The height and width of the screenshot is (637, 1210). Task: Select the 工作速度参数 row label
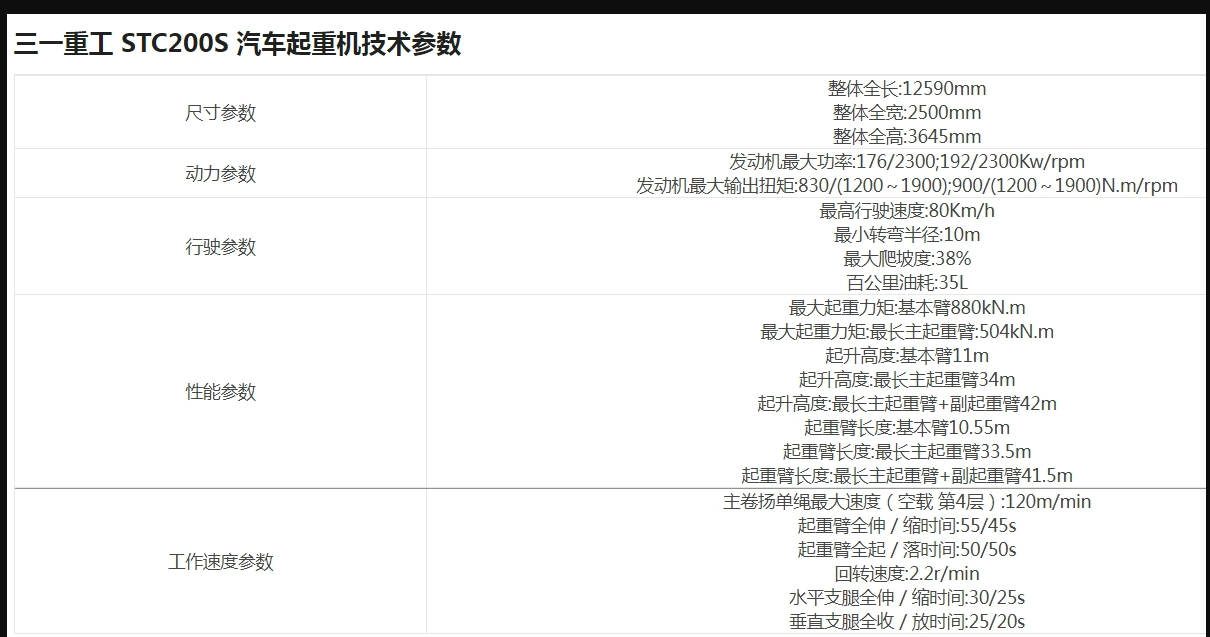[221, 562]
